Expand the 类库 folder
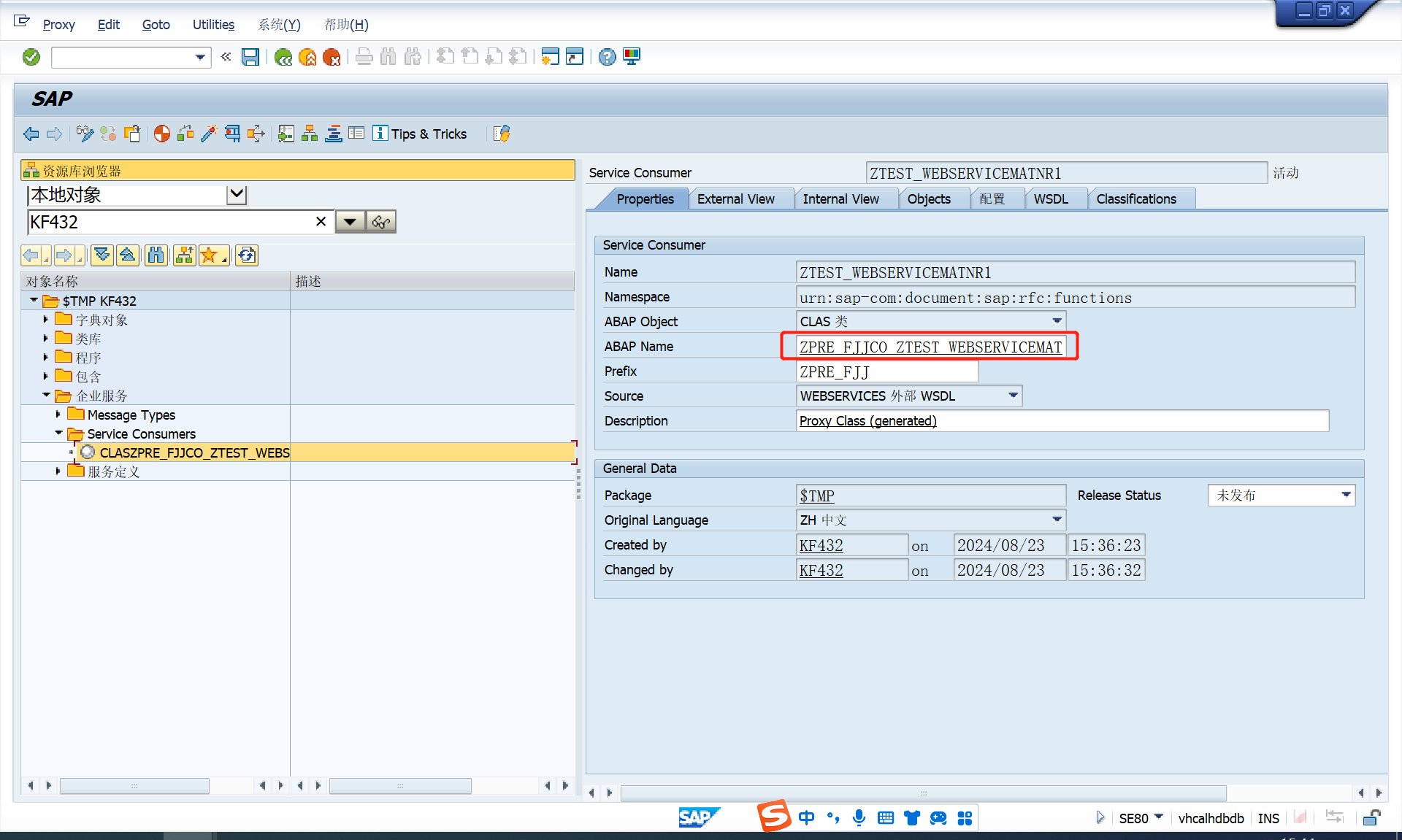 46,339
